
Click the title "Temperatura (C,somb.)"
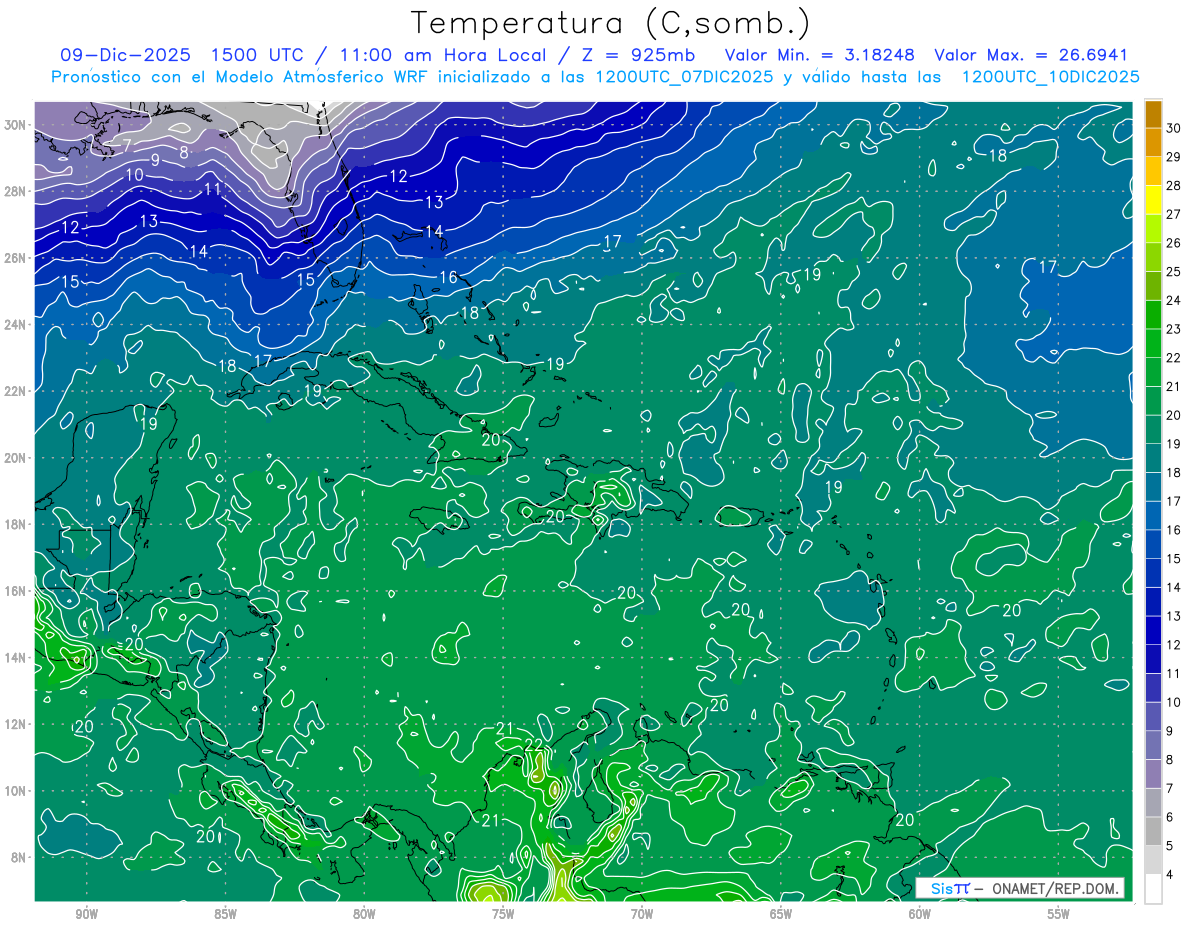611,23
